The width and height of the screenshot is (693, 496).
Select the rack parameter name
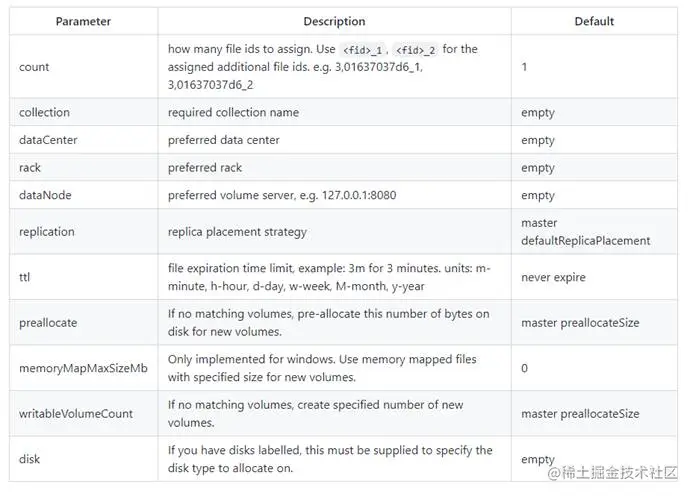[x=31, y=167]
